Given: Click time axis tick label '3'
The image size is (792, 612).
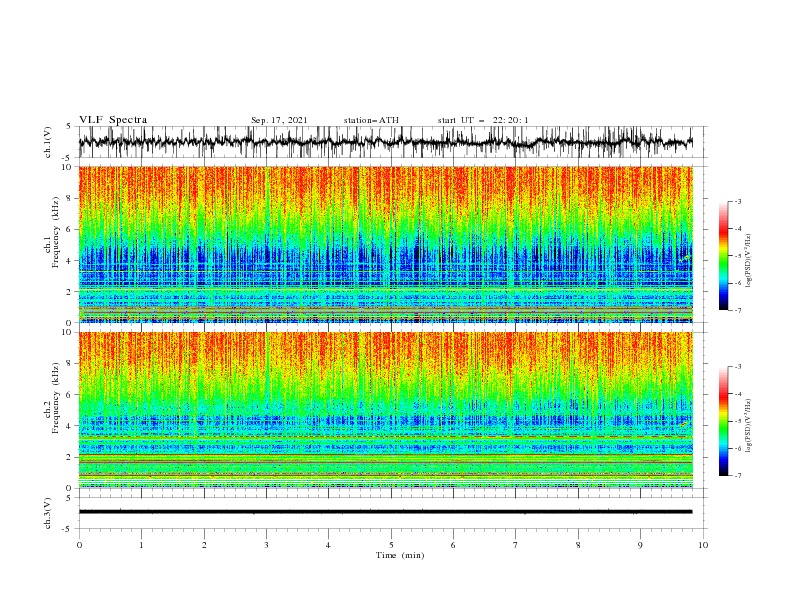Looking at the screenshot, I should [x=266, y=545].
